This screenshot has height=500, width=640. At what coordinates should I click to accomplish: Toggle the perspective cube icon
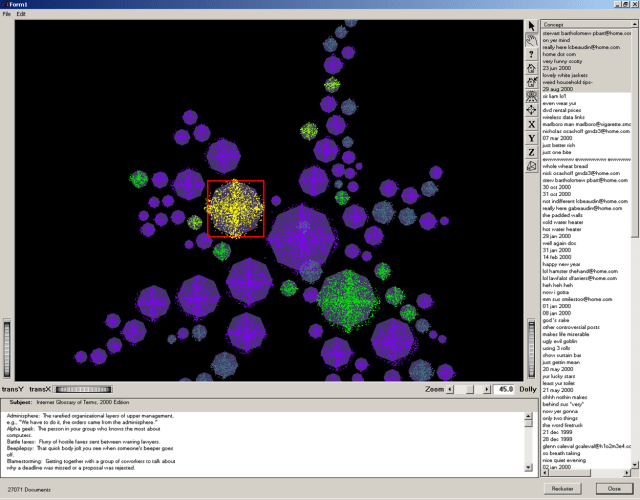[532, 166]
